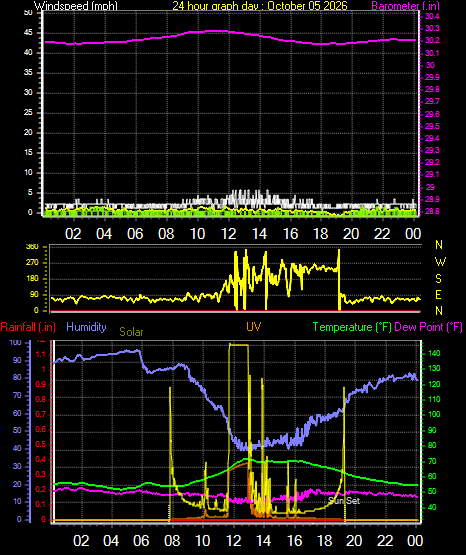Click humidity axis value 90

(17, 360)
